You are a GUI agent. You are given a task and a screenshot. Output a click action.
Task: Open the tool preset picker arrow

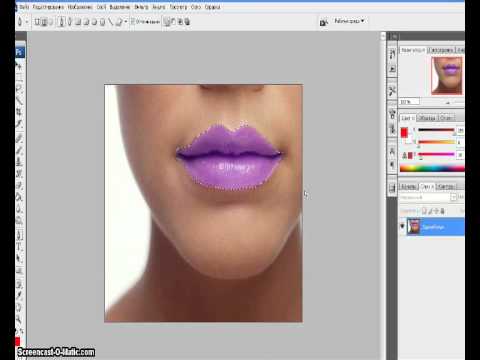[27, 22]
